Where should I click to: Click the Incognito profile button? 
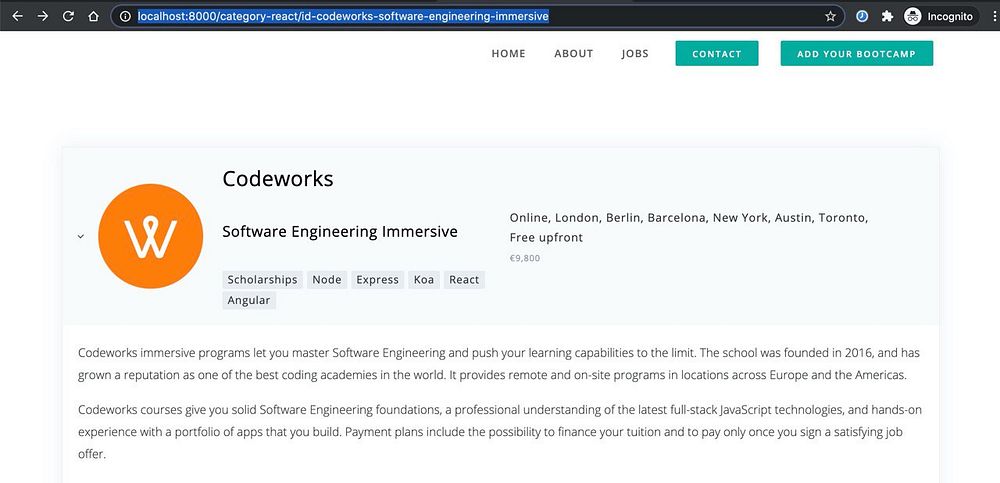940,17
